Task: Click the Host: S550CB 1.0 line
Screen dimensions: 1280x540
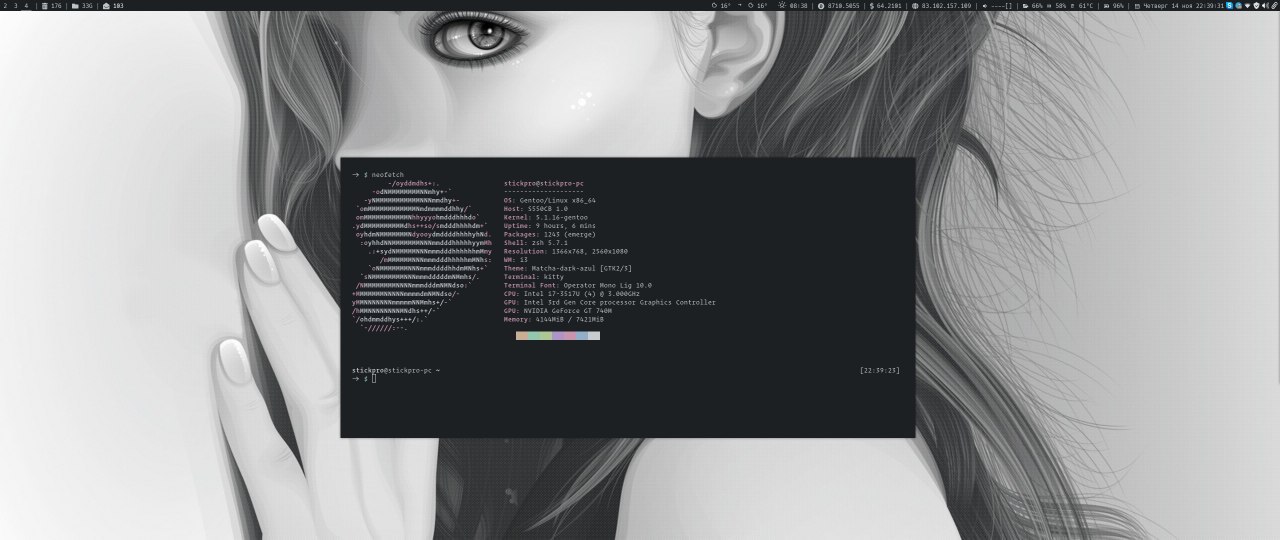Action: [x=536, y=209]
